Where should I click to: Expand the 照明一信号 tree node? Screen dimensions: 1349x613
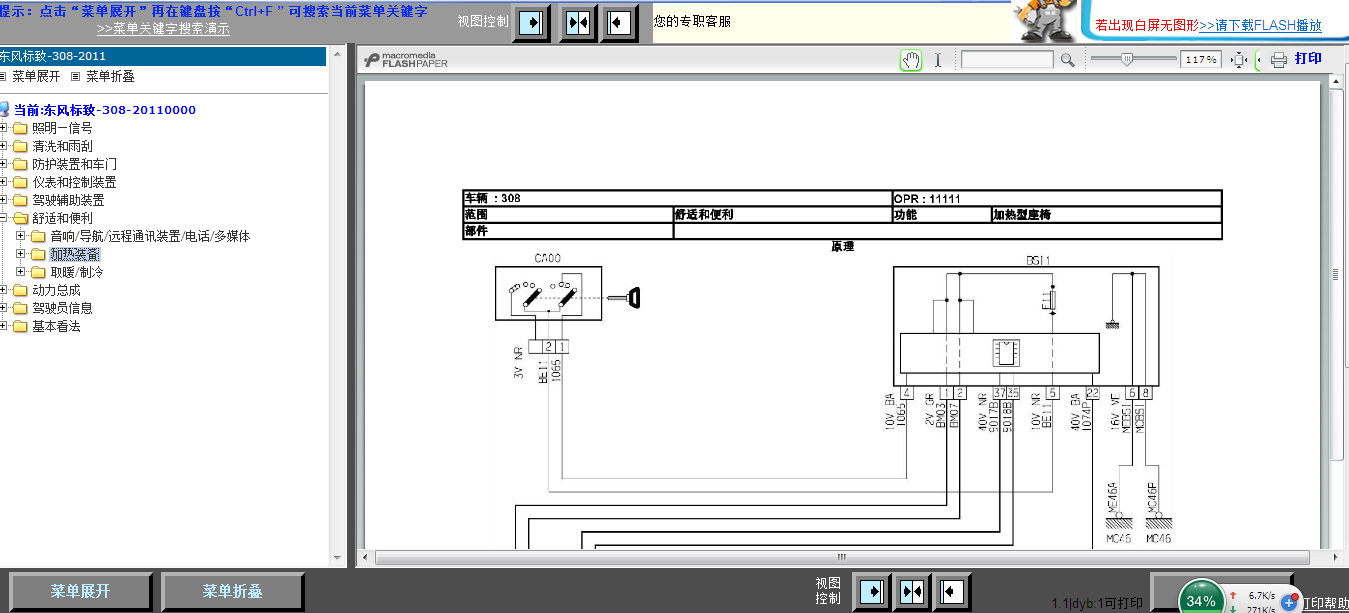(4, 128)
